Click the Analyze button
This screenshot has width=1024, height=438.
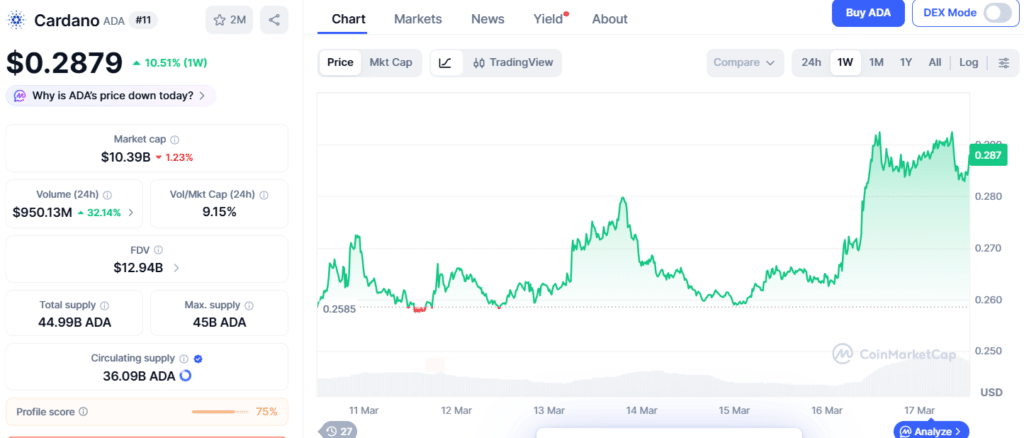[932, 431]
